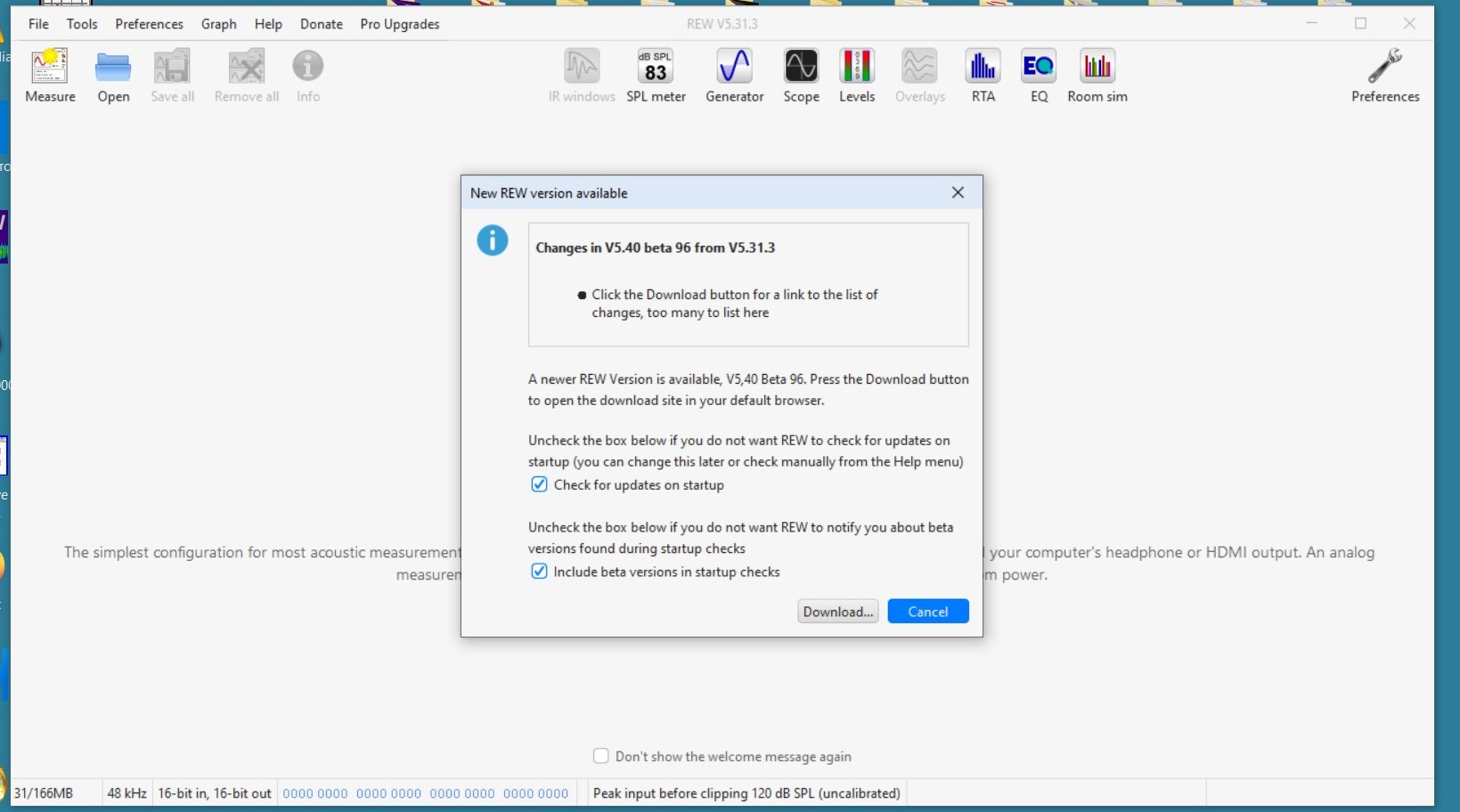The image size is (1460, 812).
Task: Open a measurement file with Open icon
Action: point(113,76)
